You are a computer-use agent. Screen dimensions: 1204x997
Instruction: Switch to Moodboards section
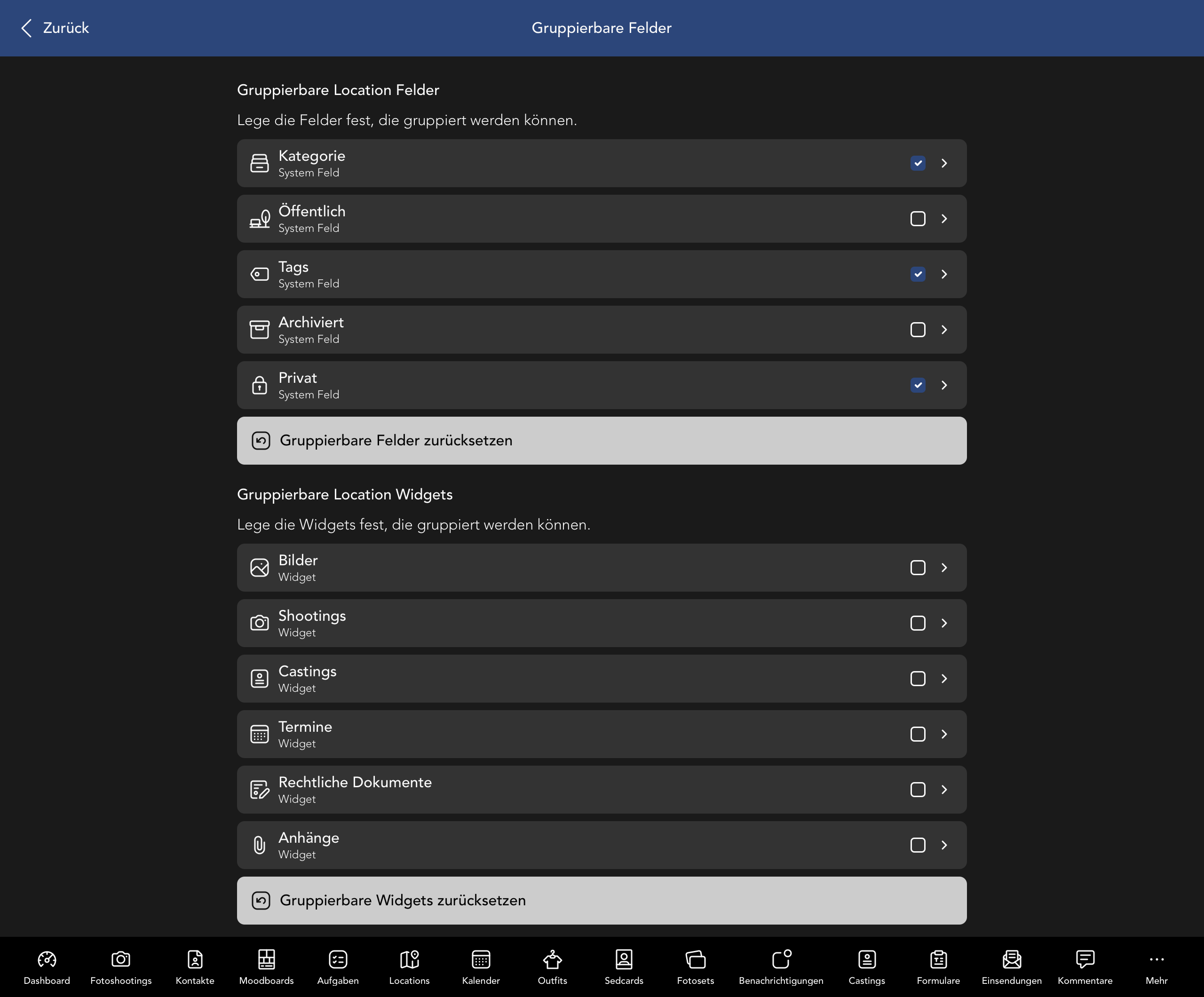[x=267, y=966]
